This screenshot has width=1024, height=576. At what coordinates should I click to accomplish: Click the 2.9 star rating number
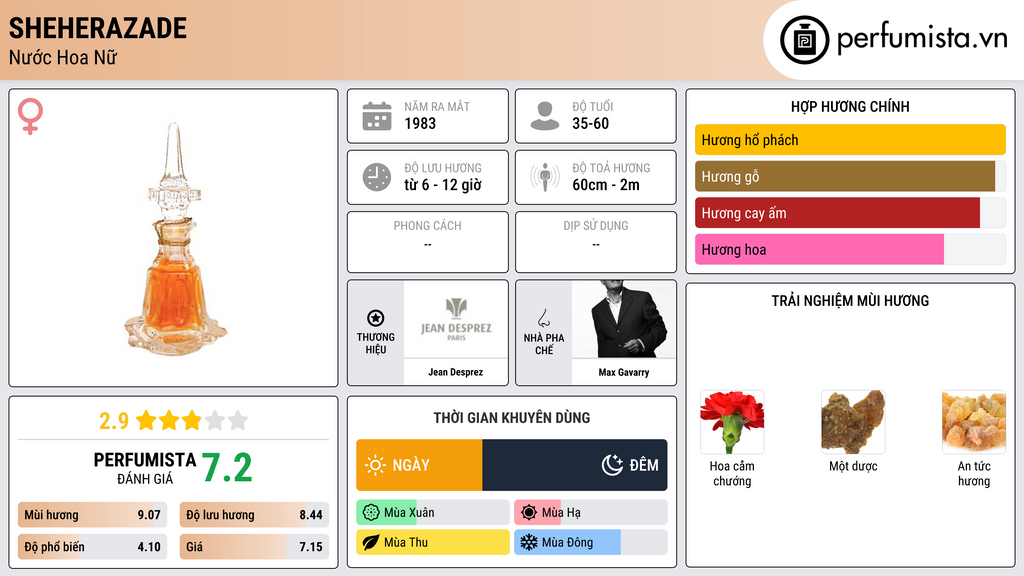(114, 421)
